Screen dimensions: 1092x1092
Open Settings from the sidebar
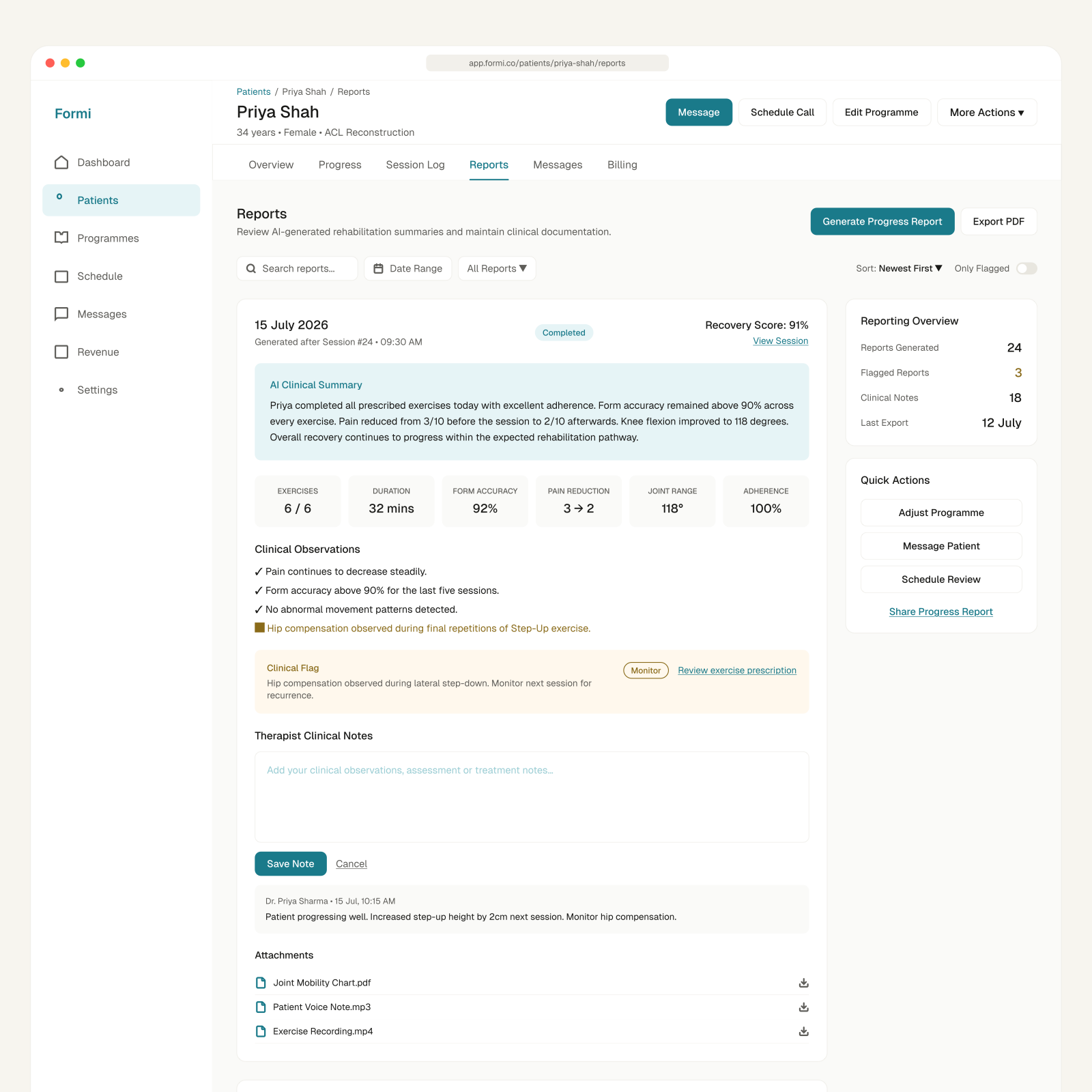coord(121,390)
